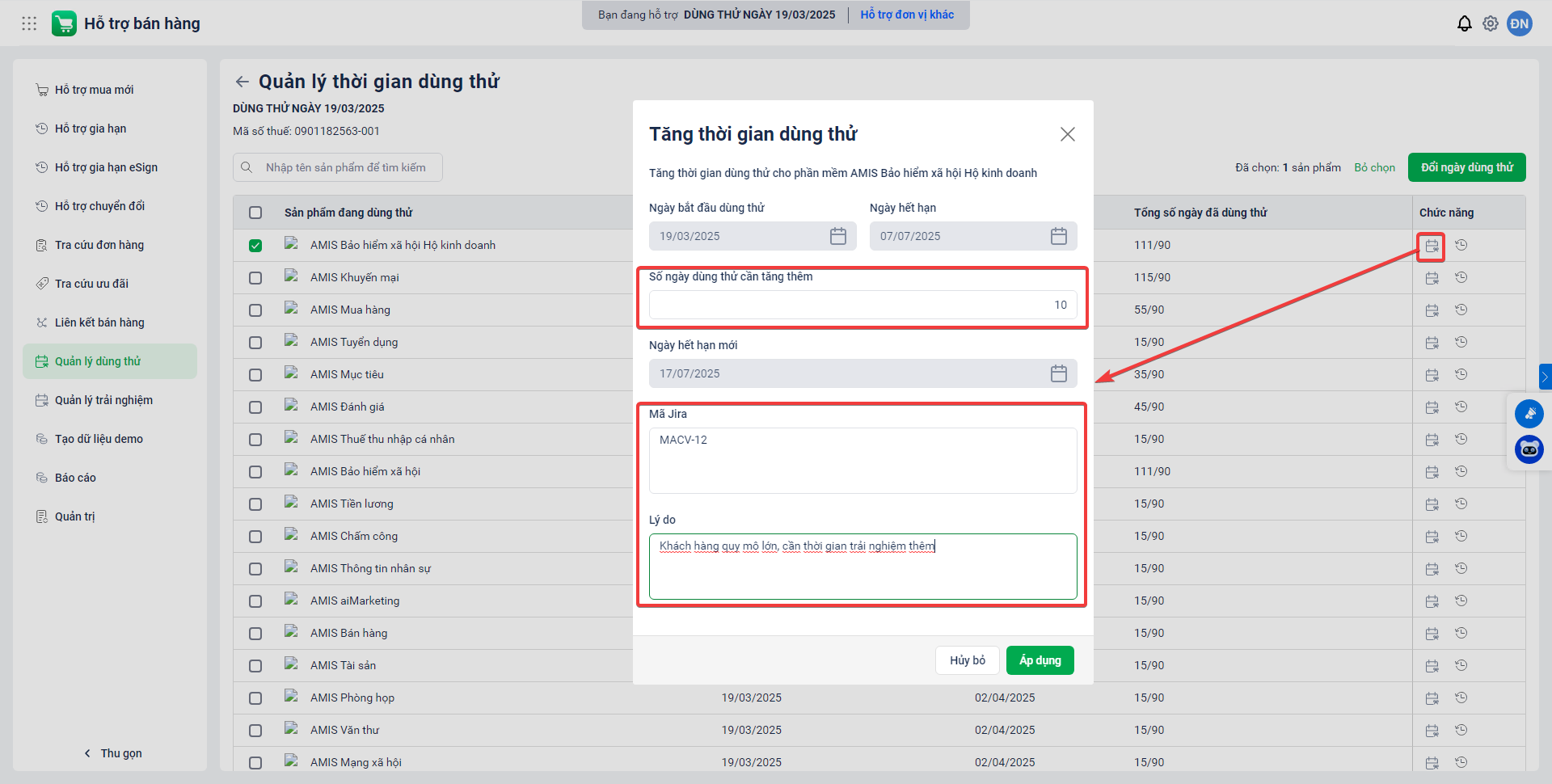Click the notification bell icon
The image size is (1552, 784).
[1464, 23]
